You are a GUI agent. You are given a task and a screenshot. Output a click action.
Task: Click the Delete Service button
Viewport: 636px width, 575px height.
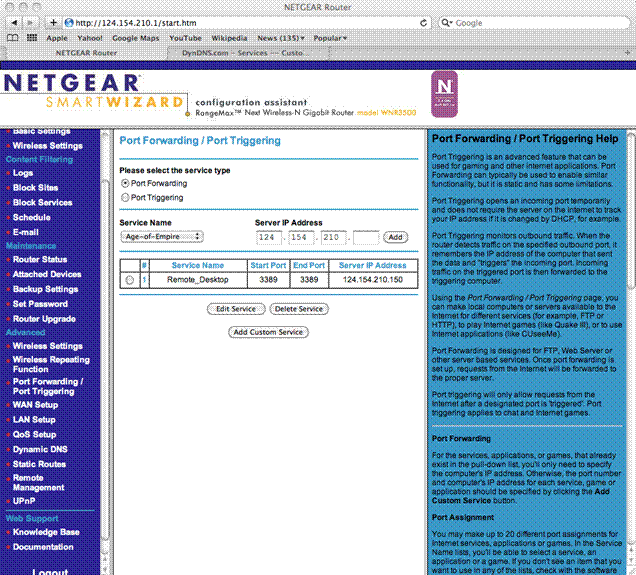click(299, 309)
